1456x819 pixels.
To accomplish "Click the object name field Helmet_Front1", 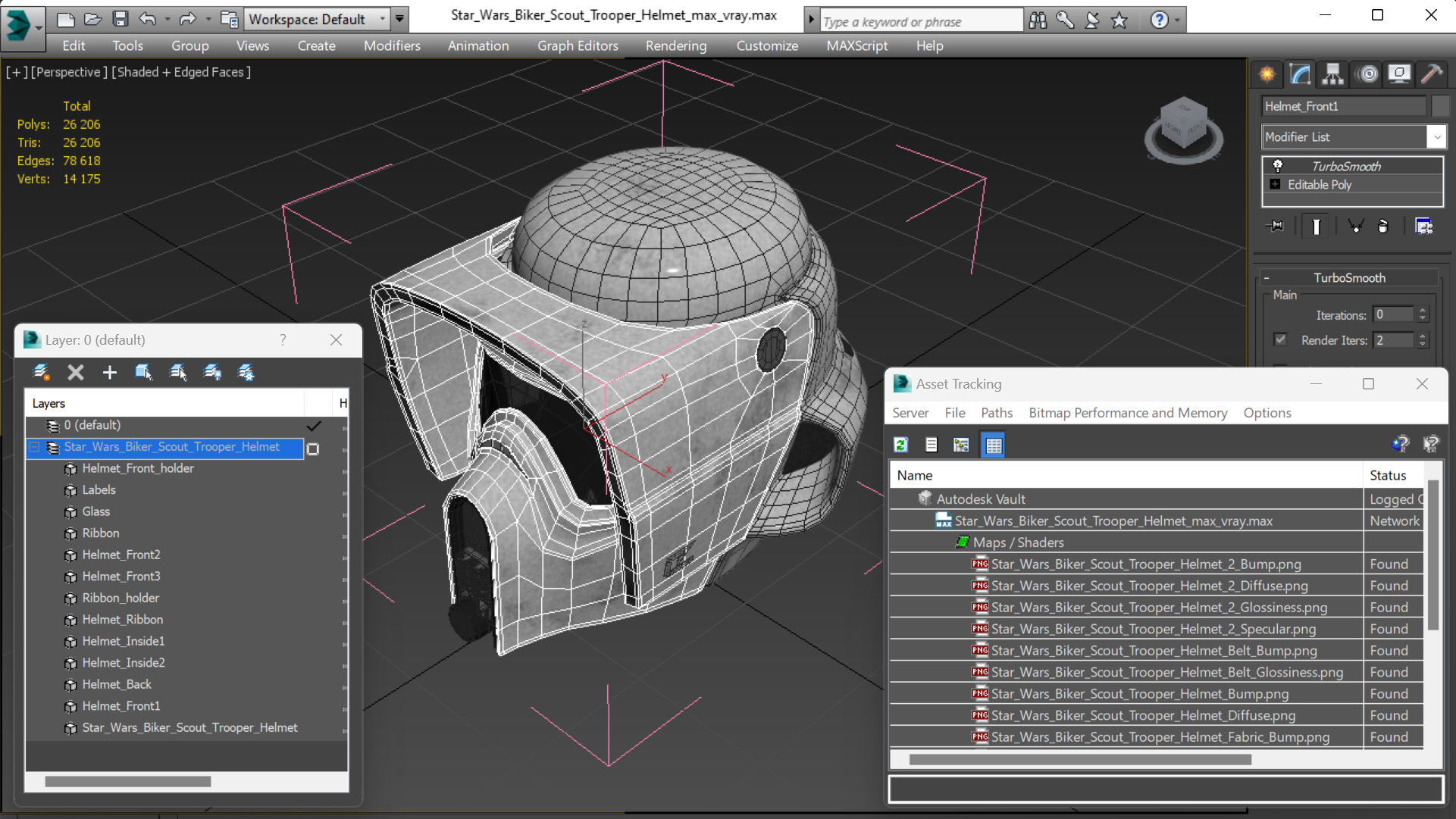I will (1344, 106).
